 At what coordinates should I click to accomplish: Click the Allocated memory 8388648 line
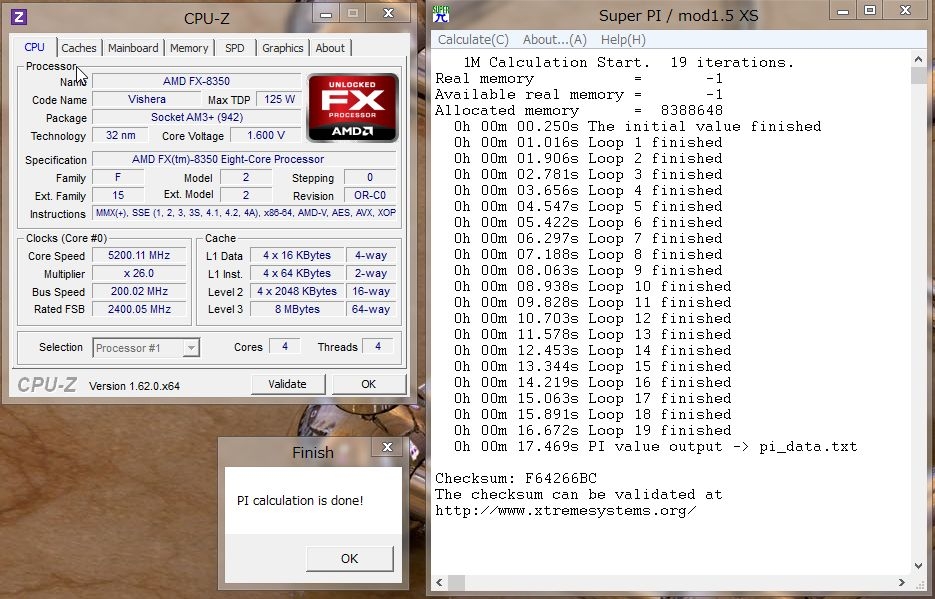coord(578,110)
